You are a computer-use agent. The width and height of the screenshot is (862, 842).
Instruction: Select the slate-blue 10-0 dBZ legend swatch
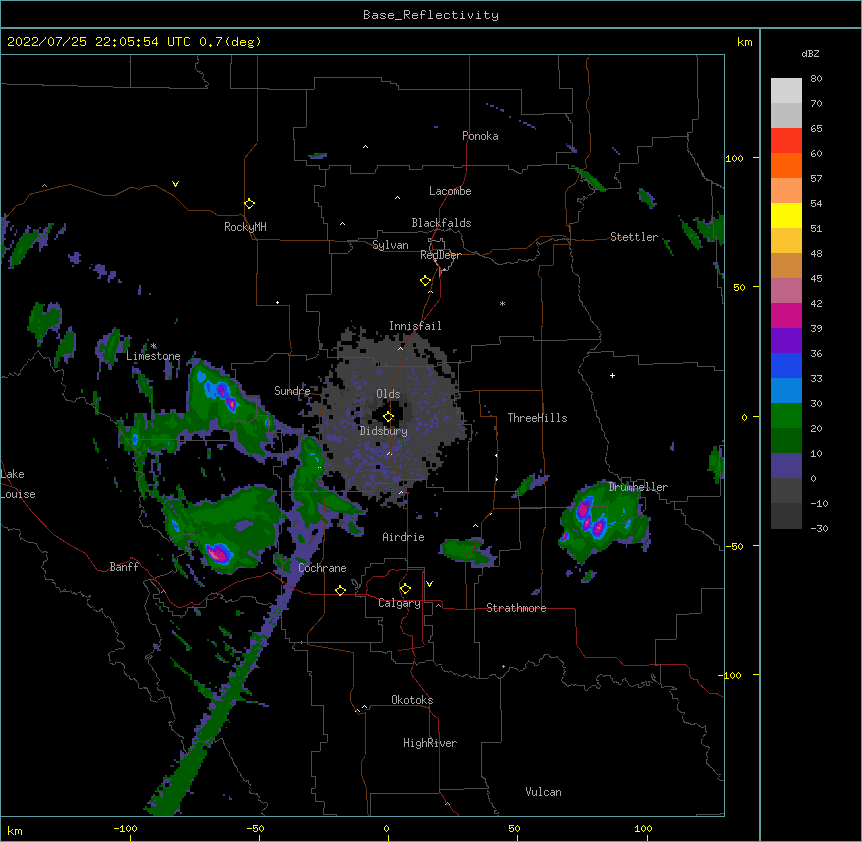click(786, 466)
